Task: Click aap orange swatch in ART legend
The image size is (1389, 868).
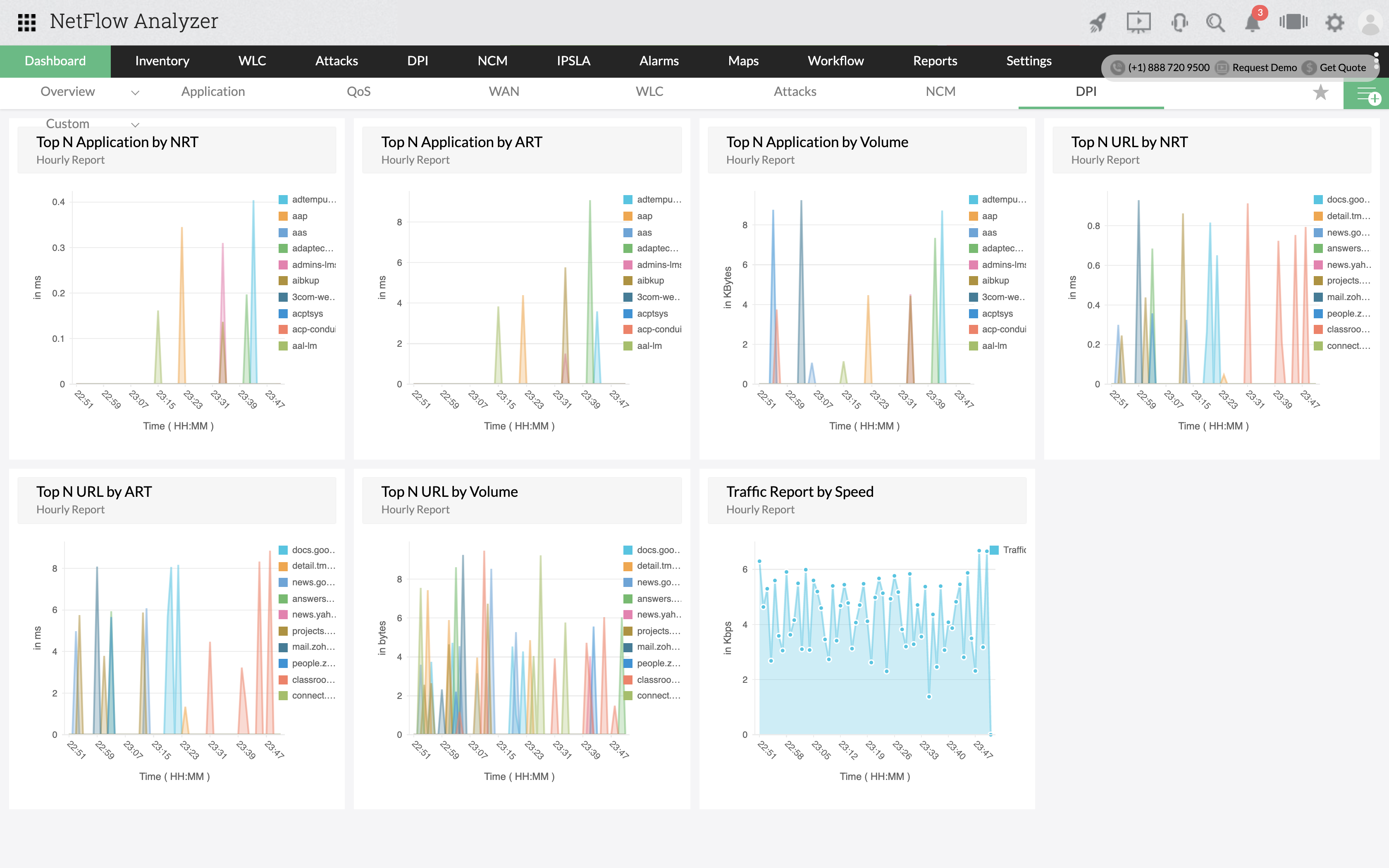Action: (x=628, y=217)
